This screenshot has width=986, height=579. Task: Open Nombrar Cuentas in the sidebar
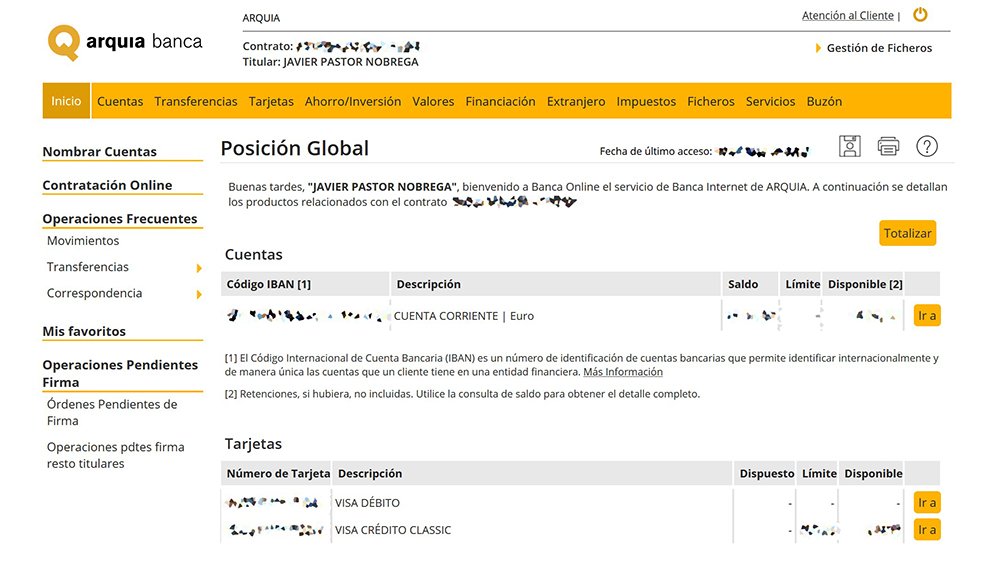[x=99, y=152]
